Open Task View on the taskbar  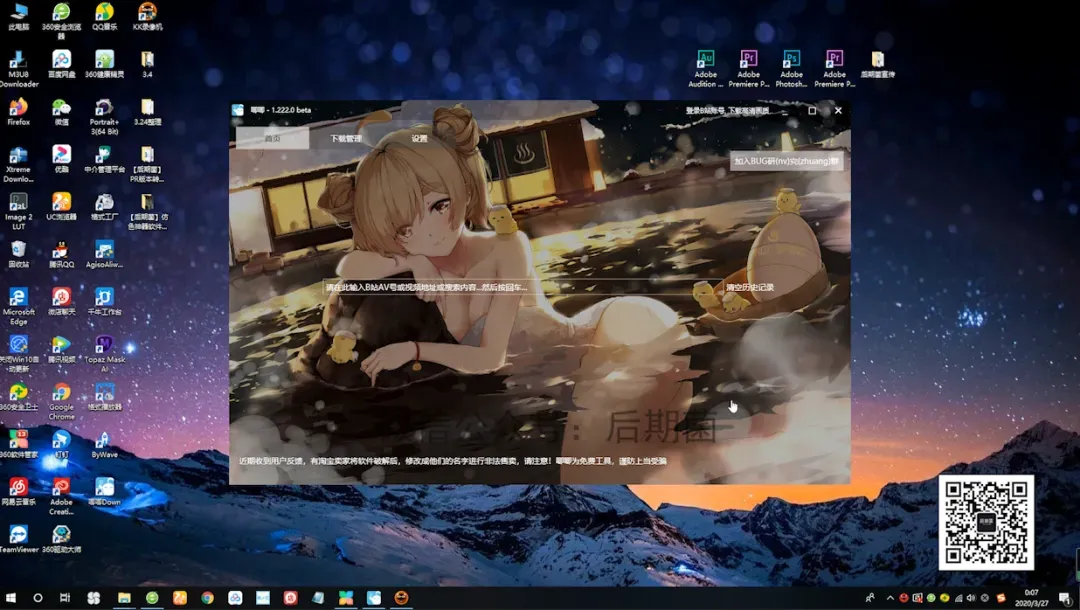pos(65,598)
